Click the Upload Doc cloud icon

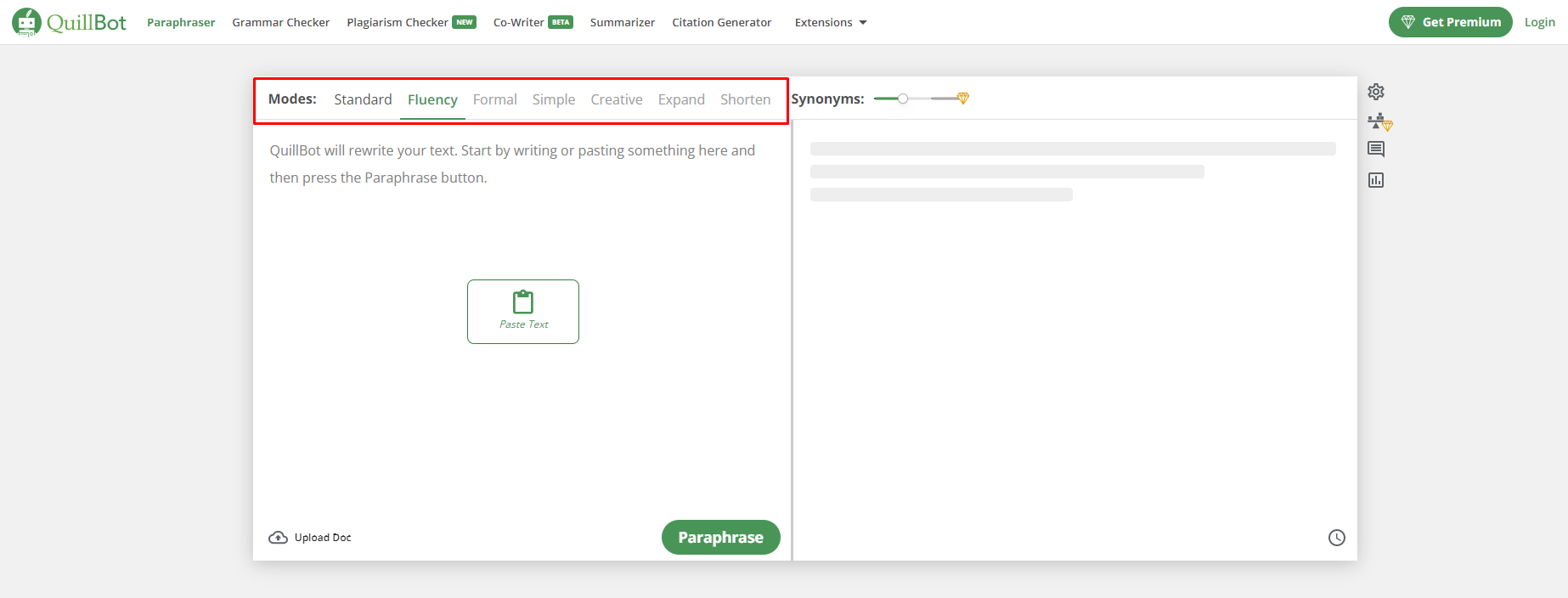point(278,538)
